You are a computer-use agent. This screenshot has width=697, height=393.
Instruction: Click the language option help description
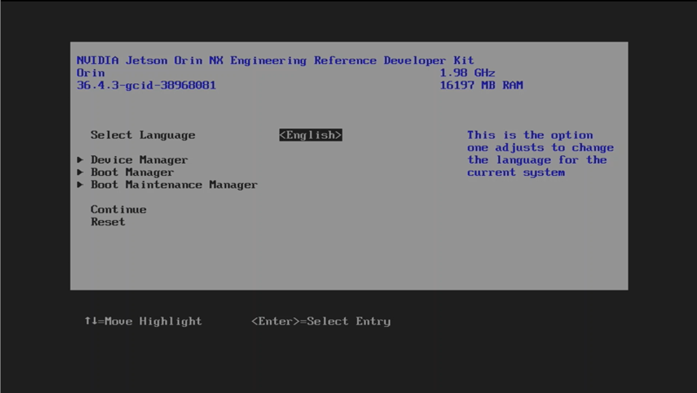tap(540, 154)
